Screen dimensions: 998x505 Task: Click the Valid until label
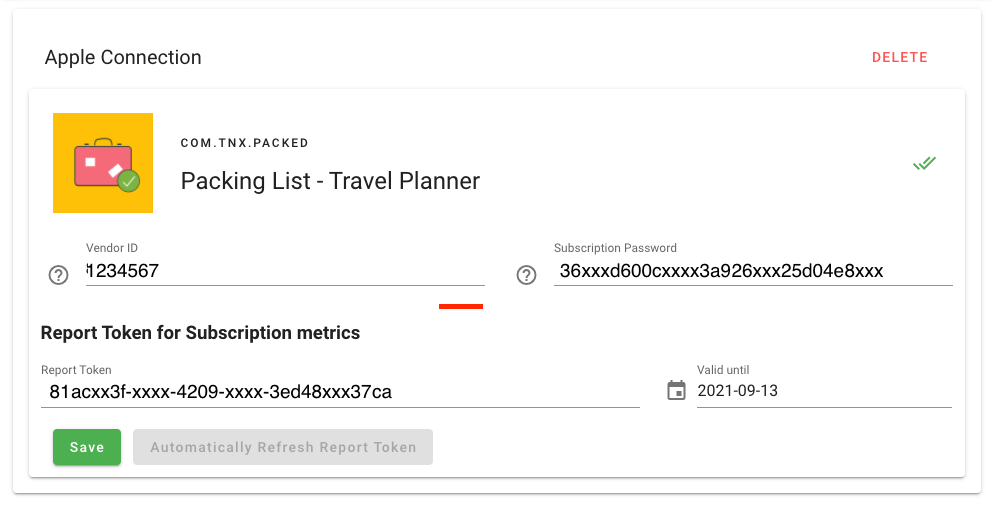pyautogui.click(x=723, y=369)
